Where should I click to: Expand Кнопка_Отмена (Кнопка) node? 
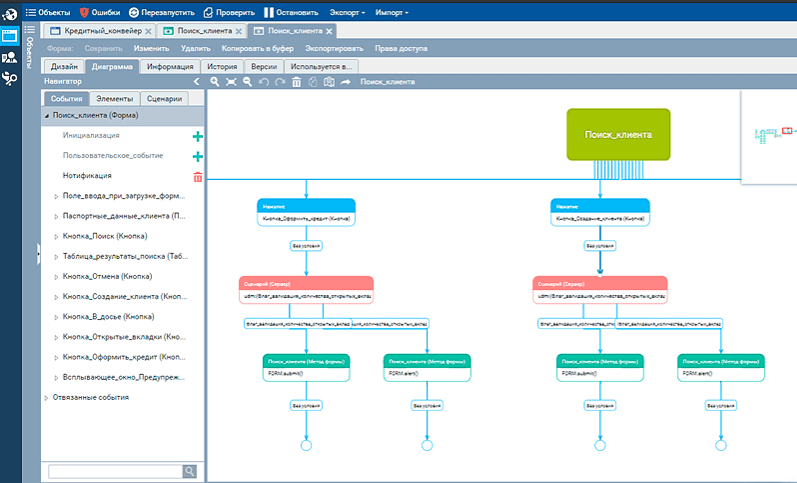(56, 277)
